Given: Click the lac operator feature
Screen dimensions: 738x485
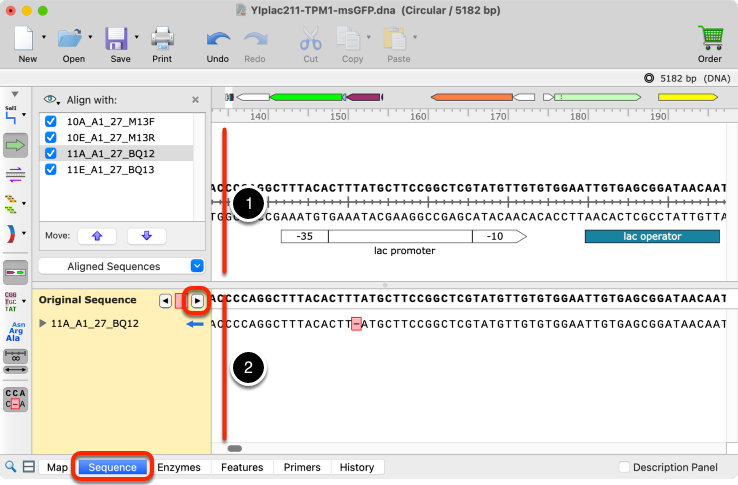Looking at the screenshot, I should [652, 236].
